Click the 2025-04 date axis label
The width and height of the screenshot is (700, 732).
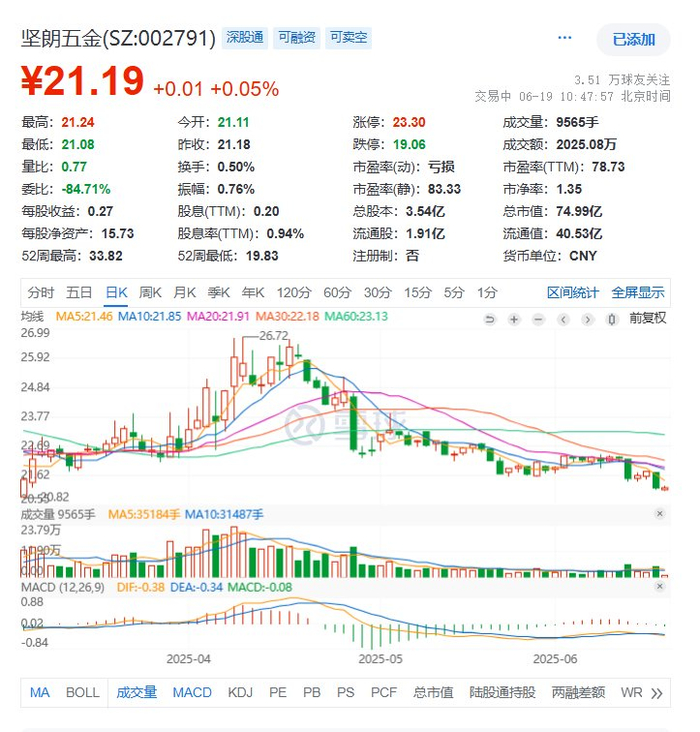(x=188, y=659)
